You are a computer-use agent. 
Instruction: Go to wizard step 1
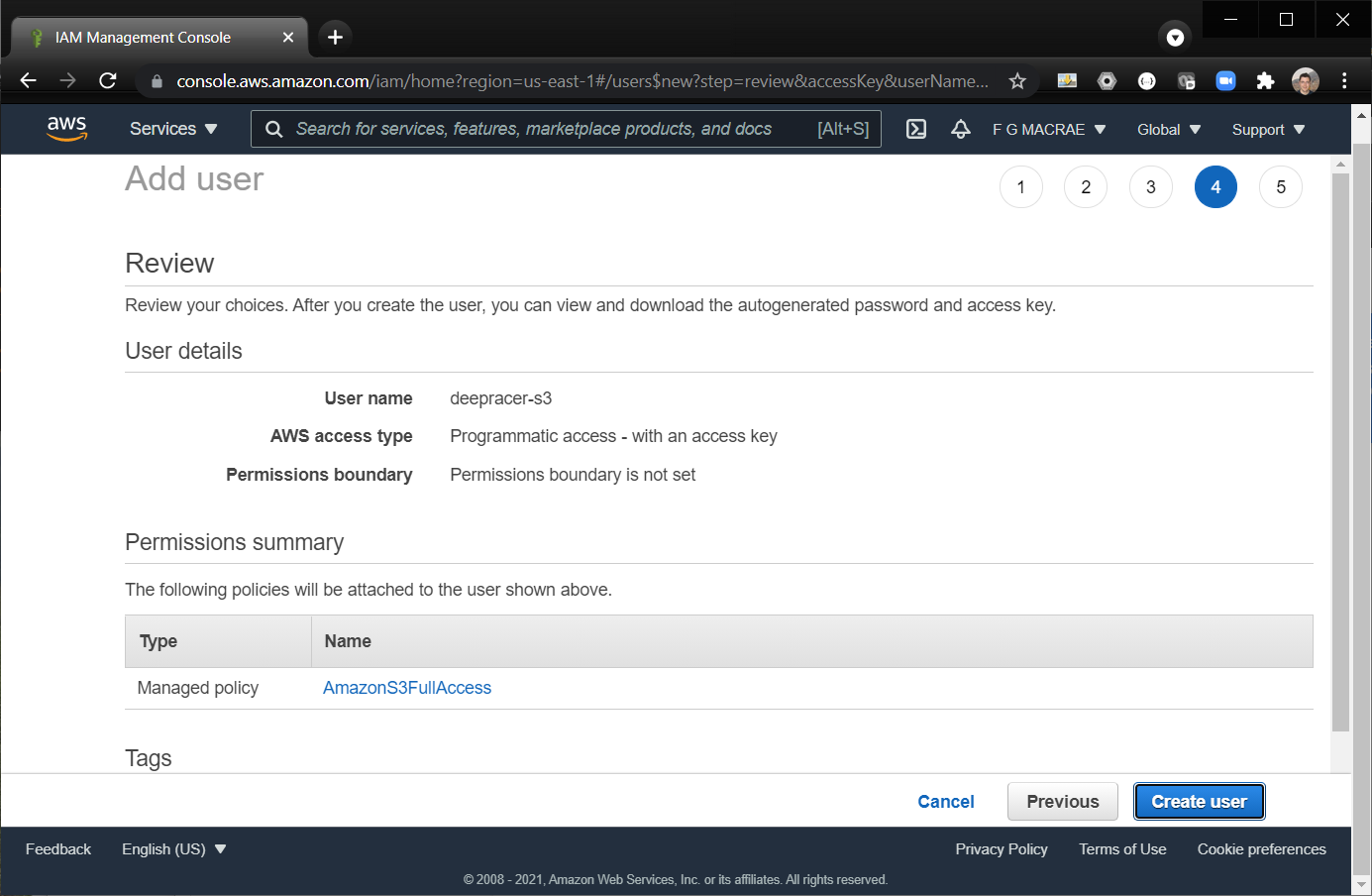click(1020, 186)
